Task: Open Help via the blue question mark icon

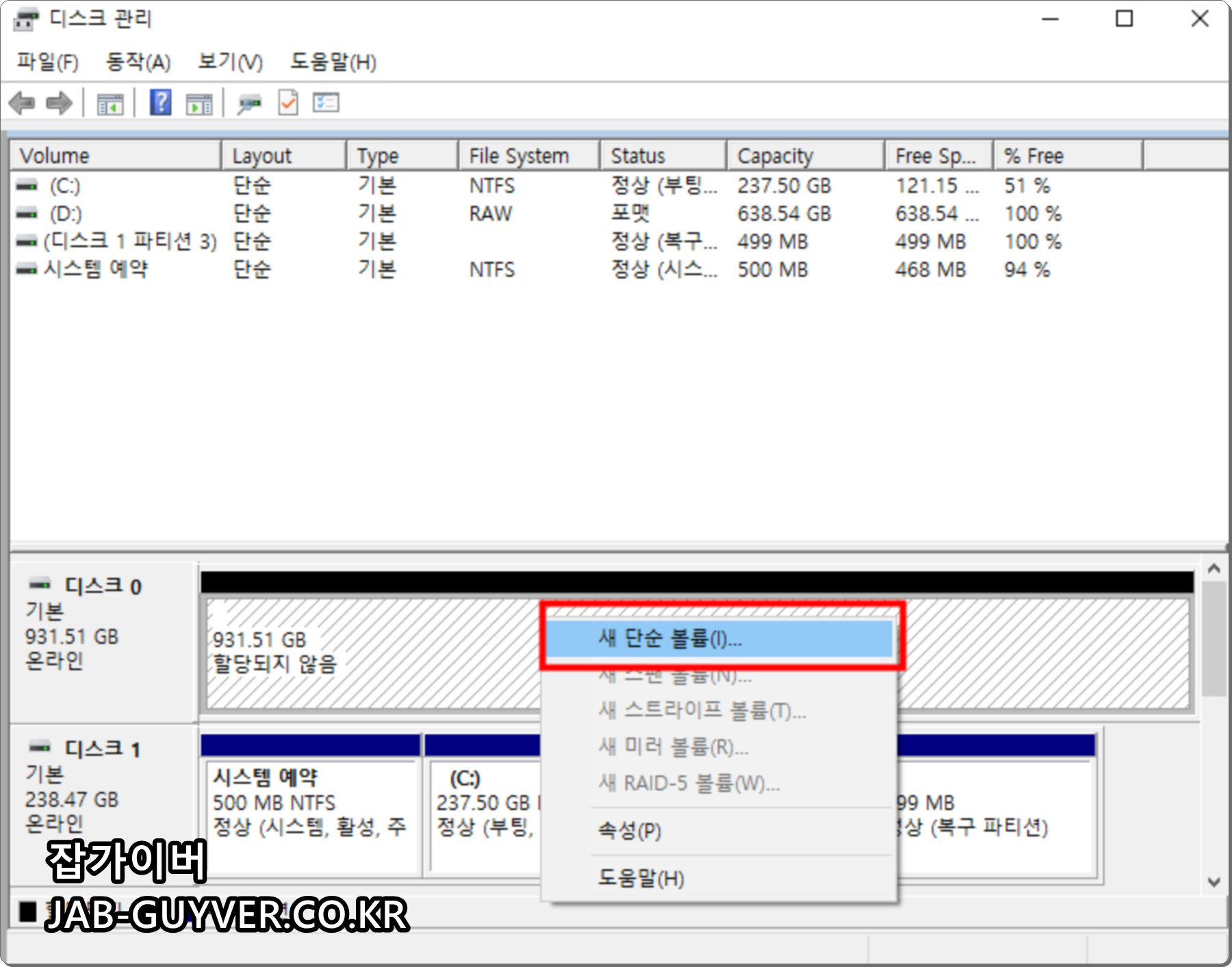Action: point(159,103)
